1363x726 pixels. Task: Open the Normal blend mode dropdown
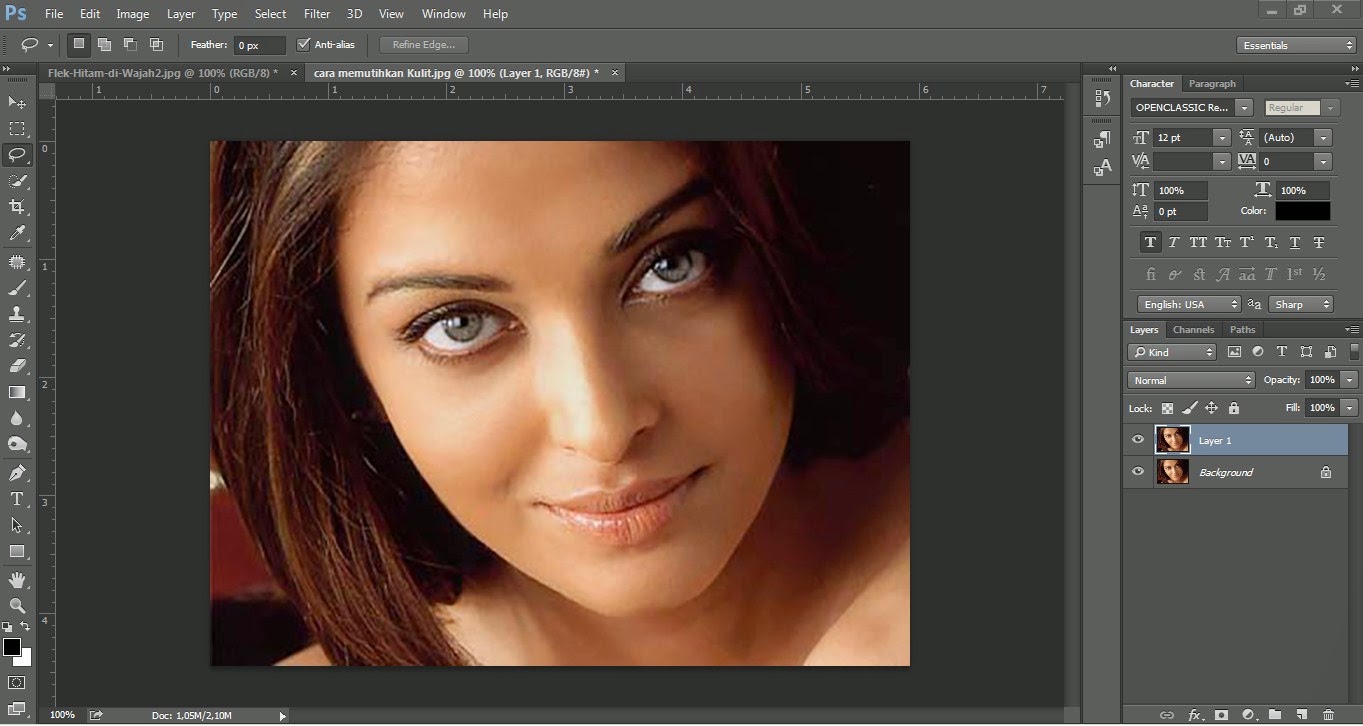(1191, 380)
